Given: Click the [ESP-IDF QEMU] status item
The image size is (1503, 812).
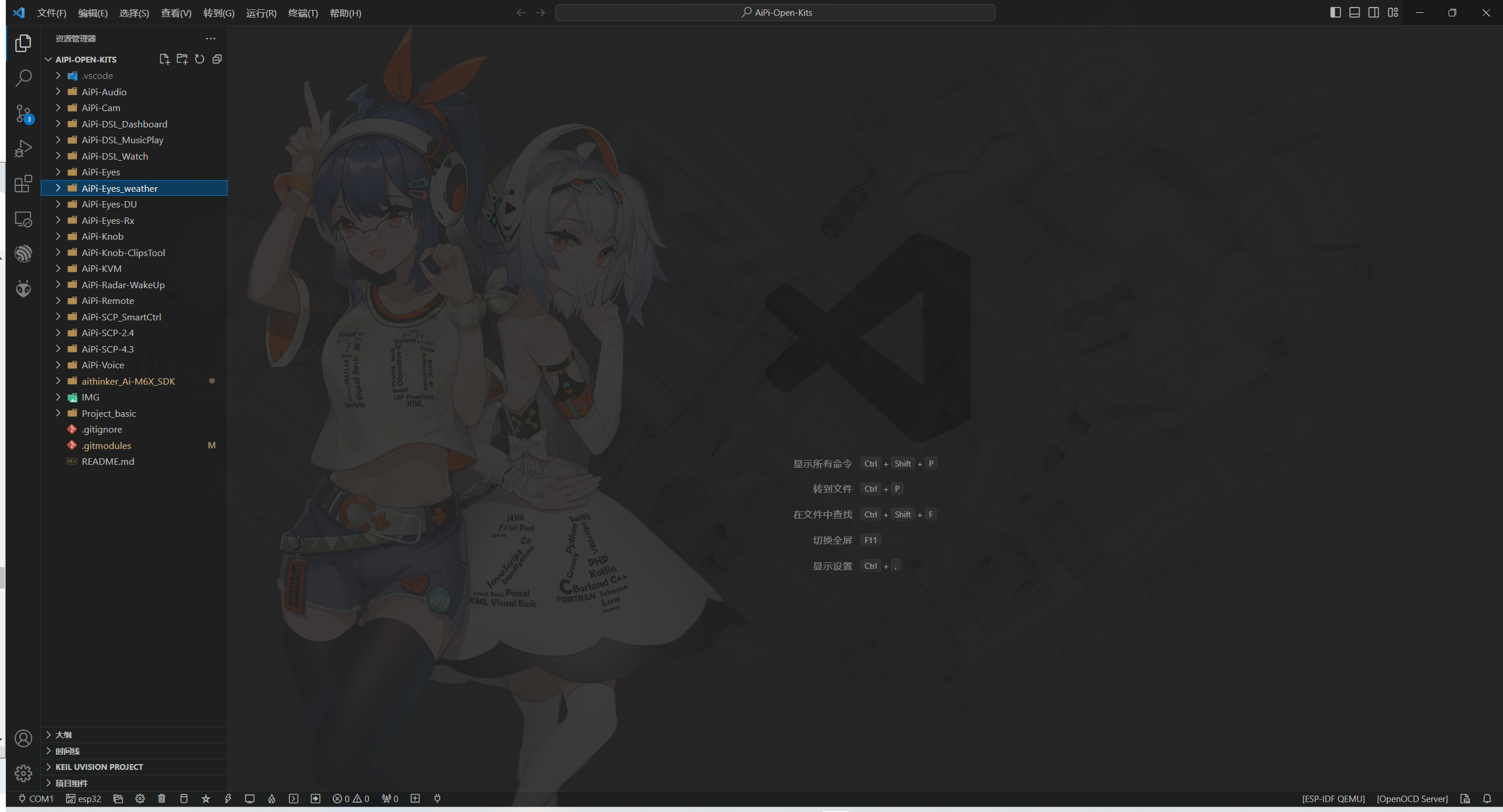Looking at the screenshot, I should click(x=1333, y=799).
